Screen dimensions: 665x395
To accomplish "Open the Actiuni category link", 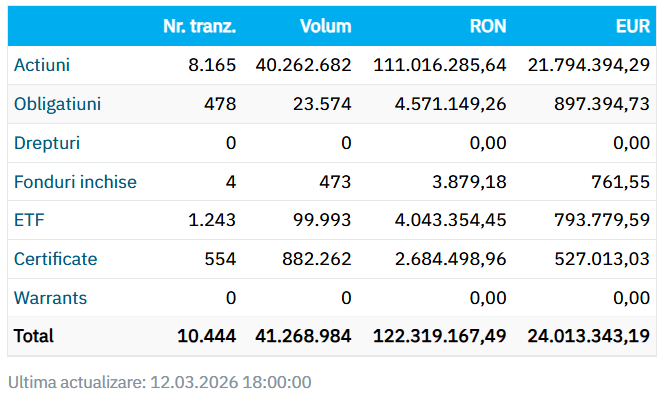I will 42,65.
